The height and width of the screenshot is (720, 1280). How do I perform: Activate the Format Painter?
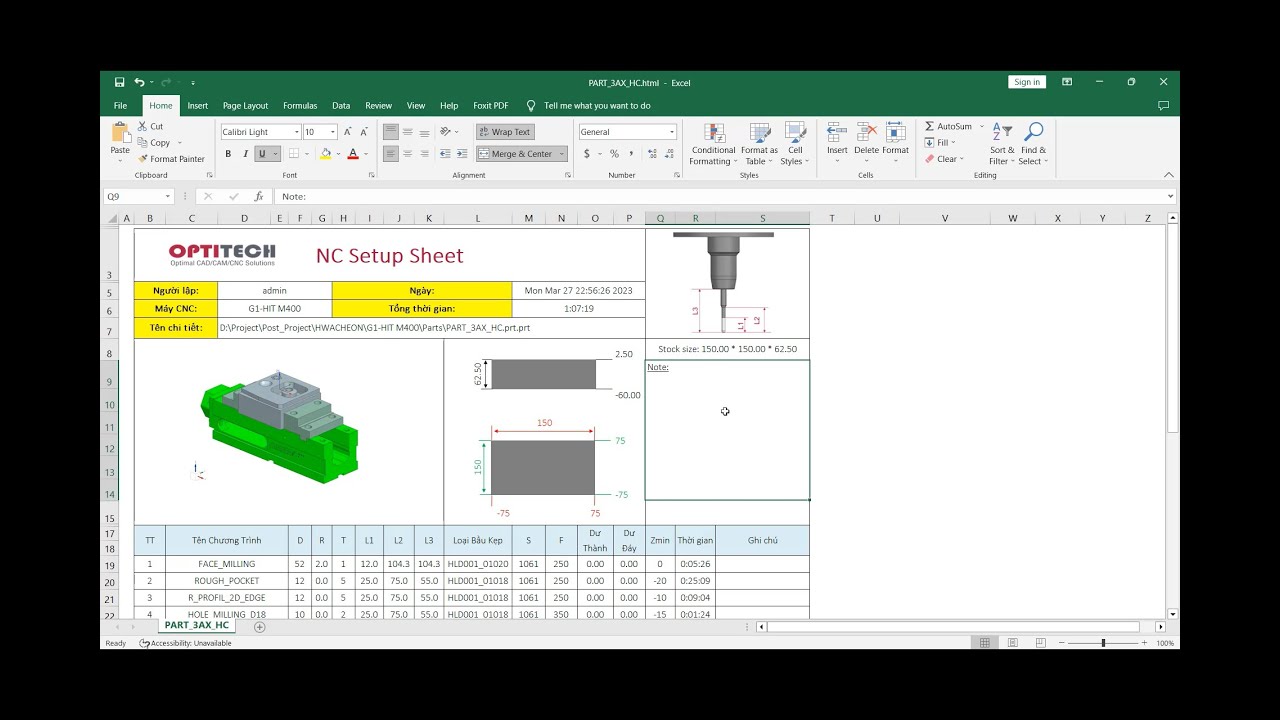pos(171,159)
